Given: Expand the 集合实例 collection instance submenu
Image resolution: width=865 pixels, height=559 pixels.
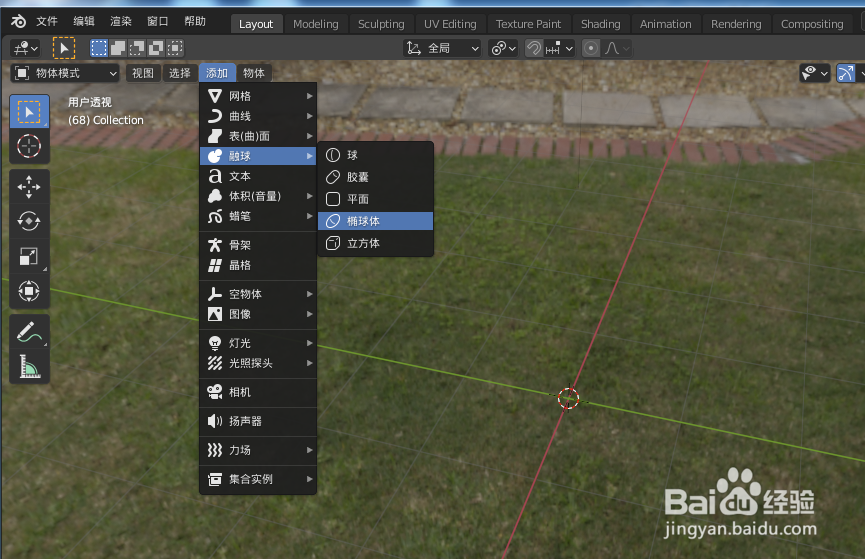Looking at the screenshot, I should click(258, 479).
